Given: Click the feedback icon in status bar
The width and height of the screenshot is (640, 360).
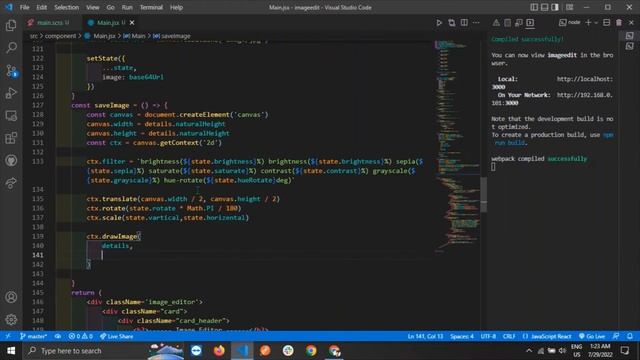Looking at the screenshot, I should (x=616, y=336).
